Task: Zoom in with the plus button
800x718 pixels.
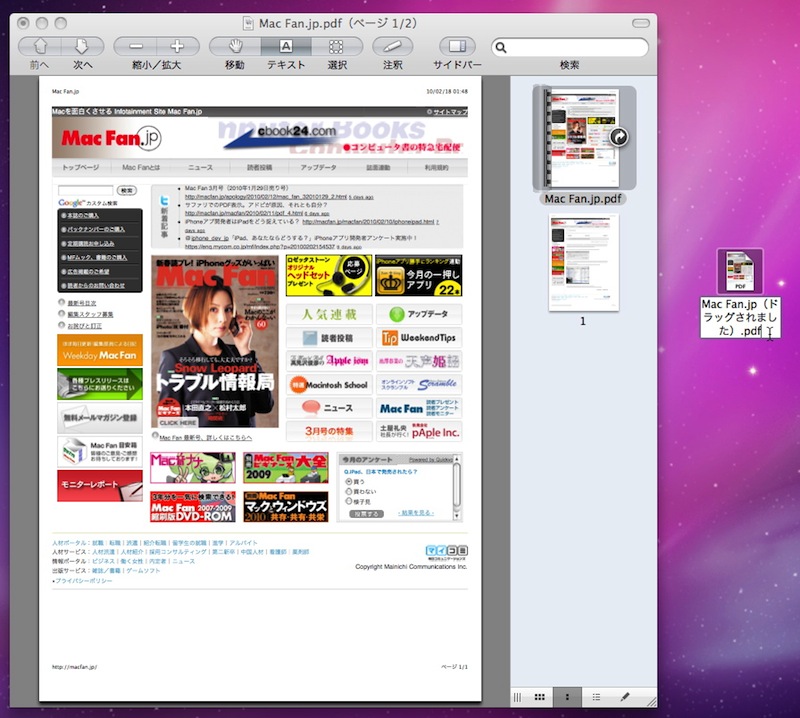Action: [178, 46]
